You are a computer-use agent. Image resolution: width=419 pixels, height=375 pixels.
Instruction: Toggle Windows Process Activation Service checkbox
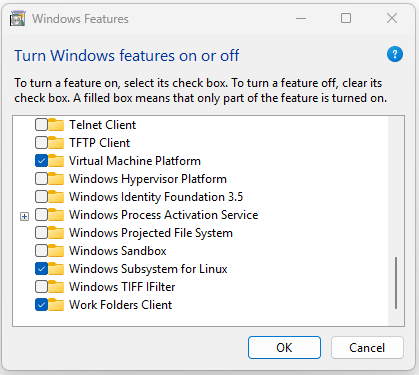(x=41, y=215)
